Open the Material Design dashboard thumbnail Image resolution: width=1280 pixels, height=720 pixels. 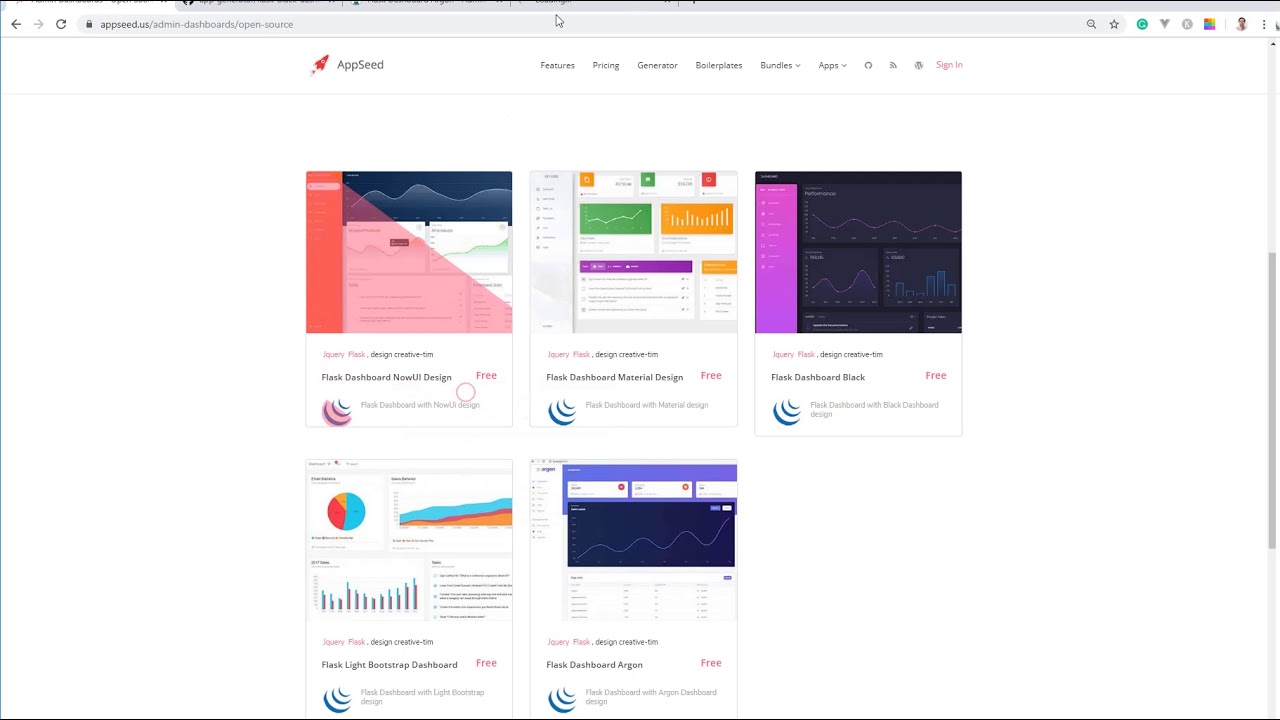coord(634,252)
